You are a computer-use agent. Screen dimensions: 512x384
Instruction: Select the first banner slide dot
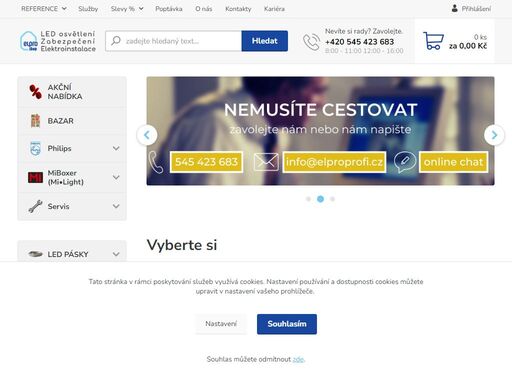[x=308, y=199]
